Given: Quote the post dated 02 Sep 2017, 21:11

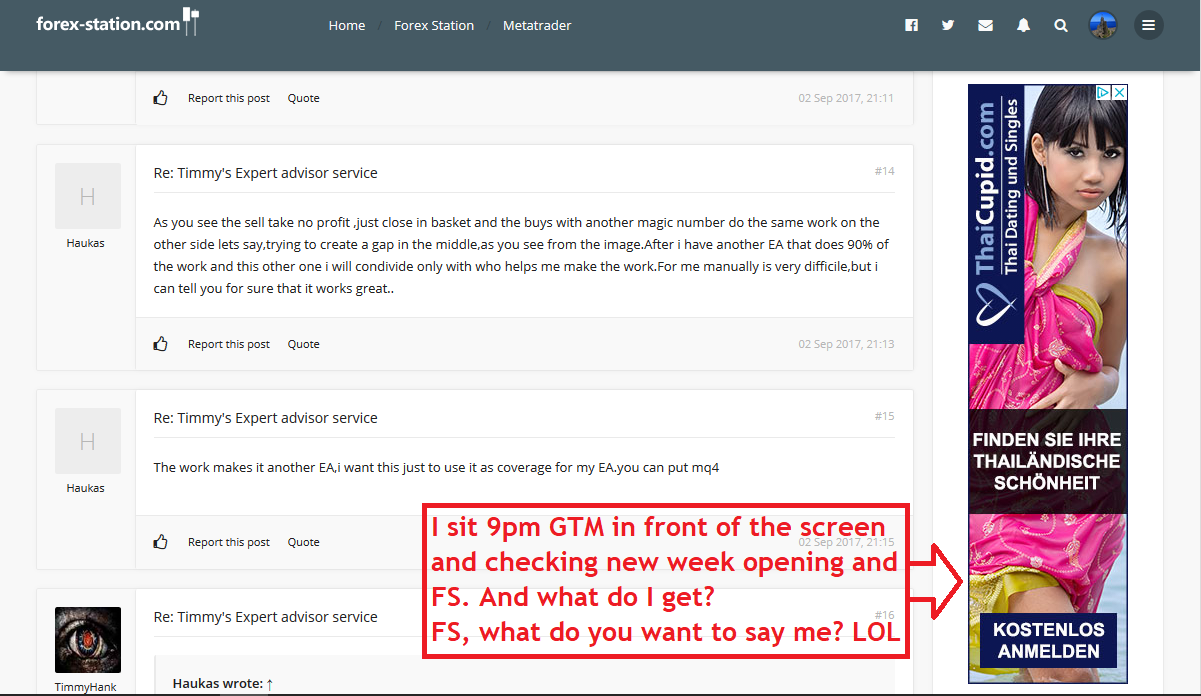Looking at the screenshot, I should click(x=304, y=98).
